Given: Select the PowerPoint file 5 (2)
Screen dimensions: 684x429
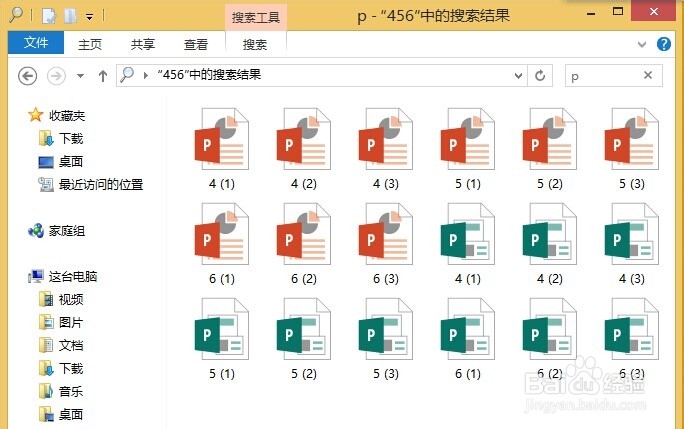Looking at the screenshot, I should [550, 148].
